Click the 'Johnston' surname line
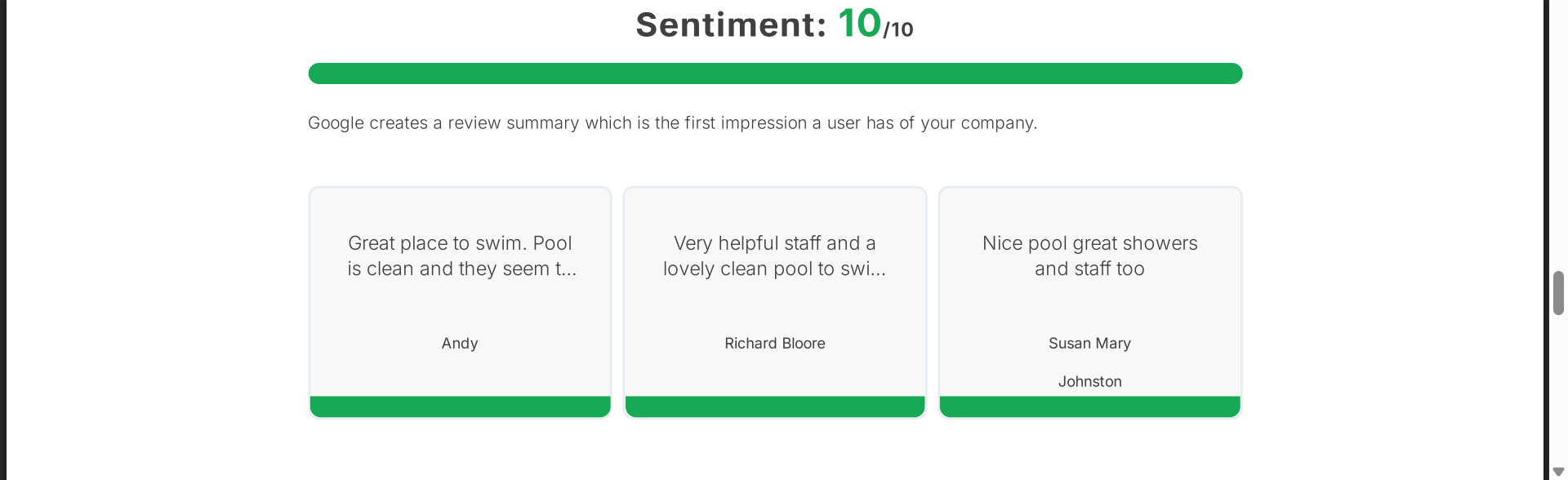This screenshot has height=480, width=1568. tap(1089, 382)
